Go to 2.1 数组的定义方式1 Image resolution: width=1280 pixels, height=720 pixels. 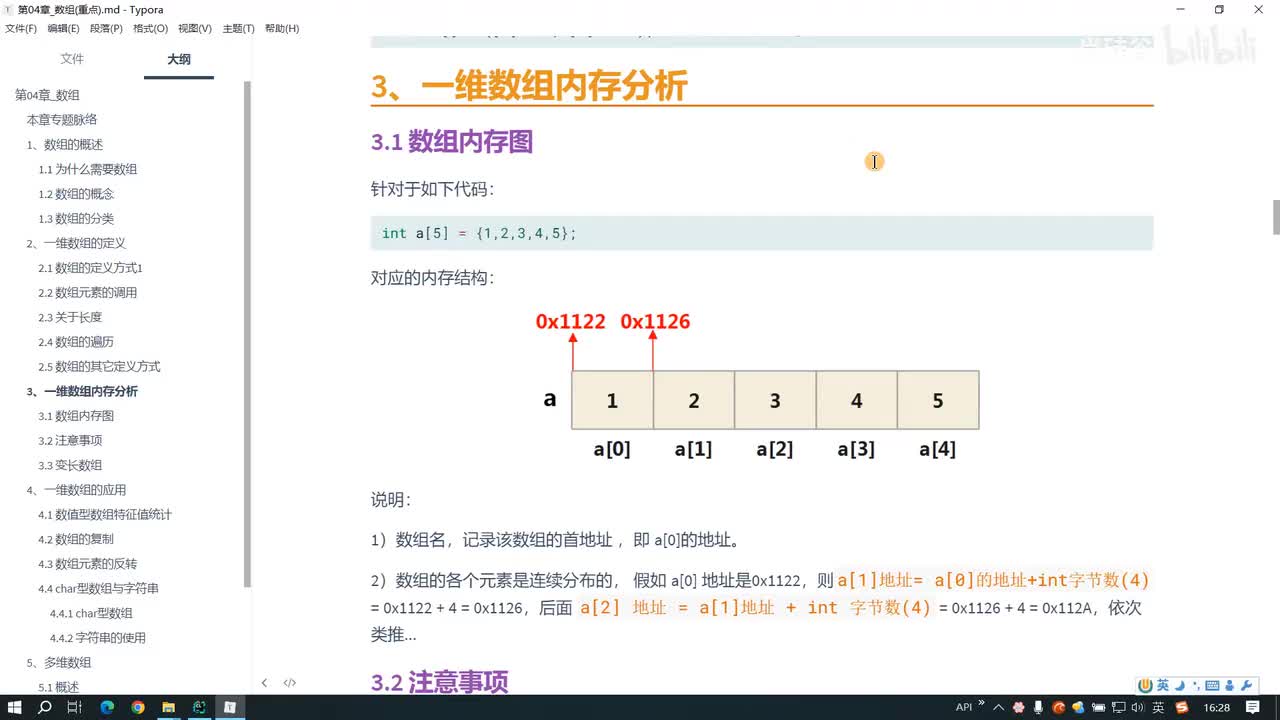[91, 268]
